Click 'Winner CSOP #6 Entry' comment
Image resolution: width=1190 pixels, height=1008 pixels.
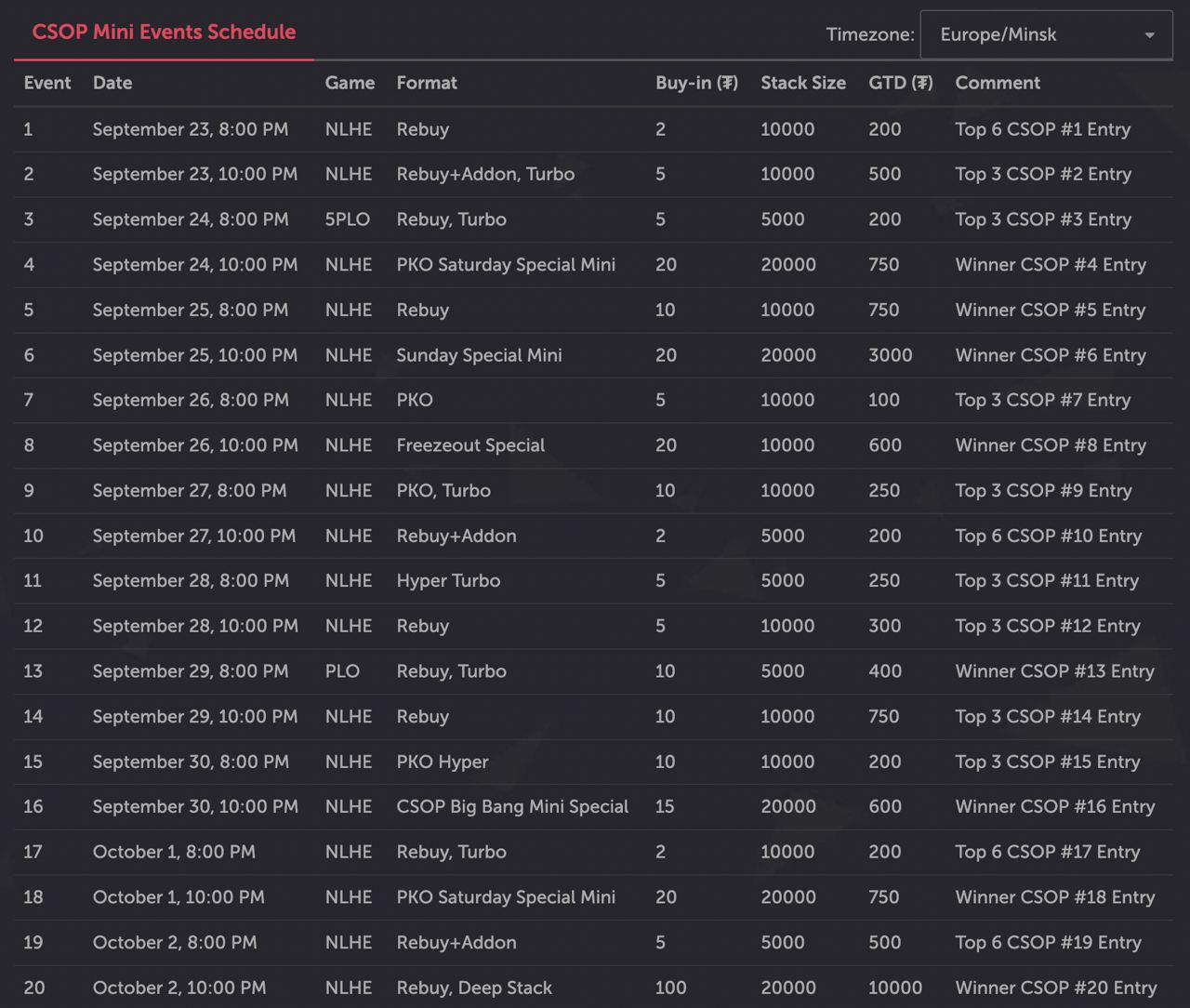coord(1051,355)
